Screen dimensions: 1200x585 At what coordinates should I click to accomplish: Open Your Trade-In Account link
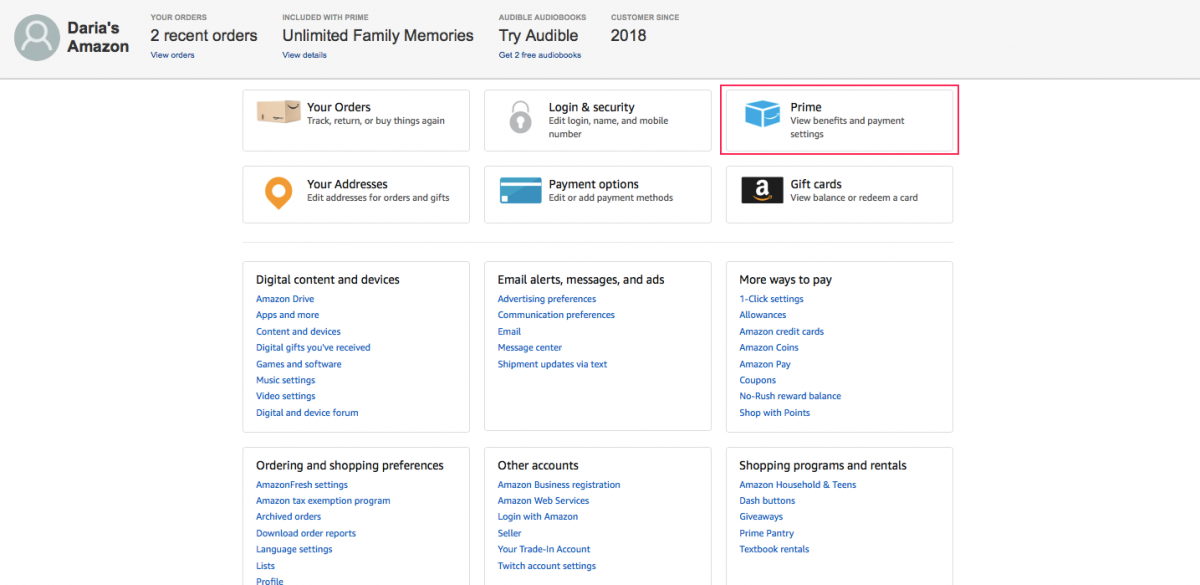pyautogui.click(x=544, y=549)
